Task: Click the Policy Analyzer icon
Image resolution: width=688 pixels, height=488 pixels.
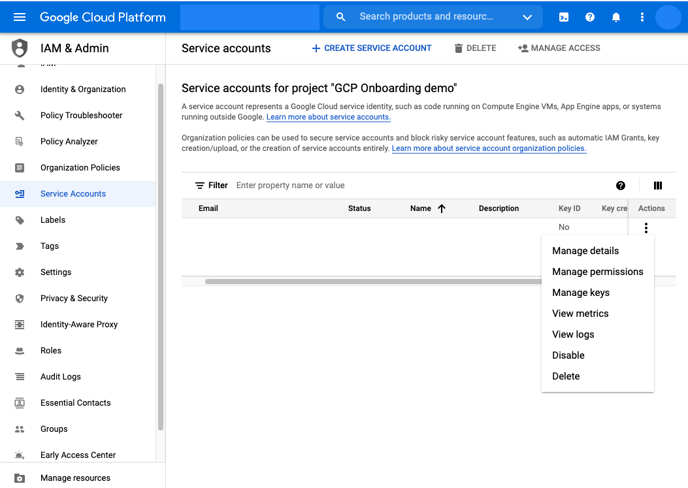Action: coord(19,141)
